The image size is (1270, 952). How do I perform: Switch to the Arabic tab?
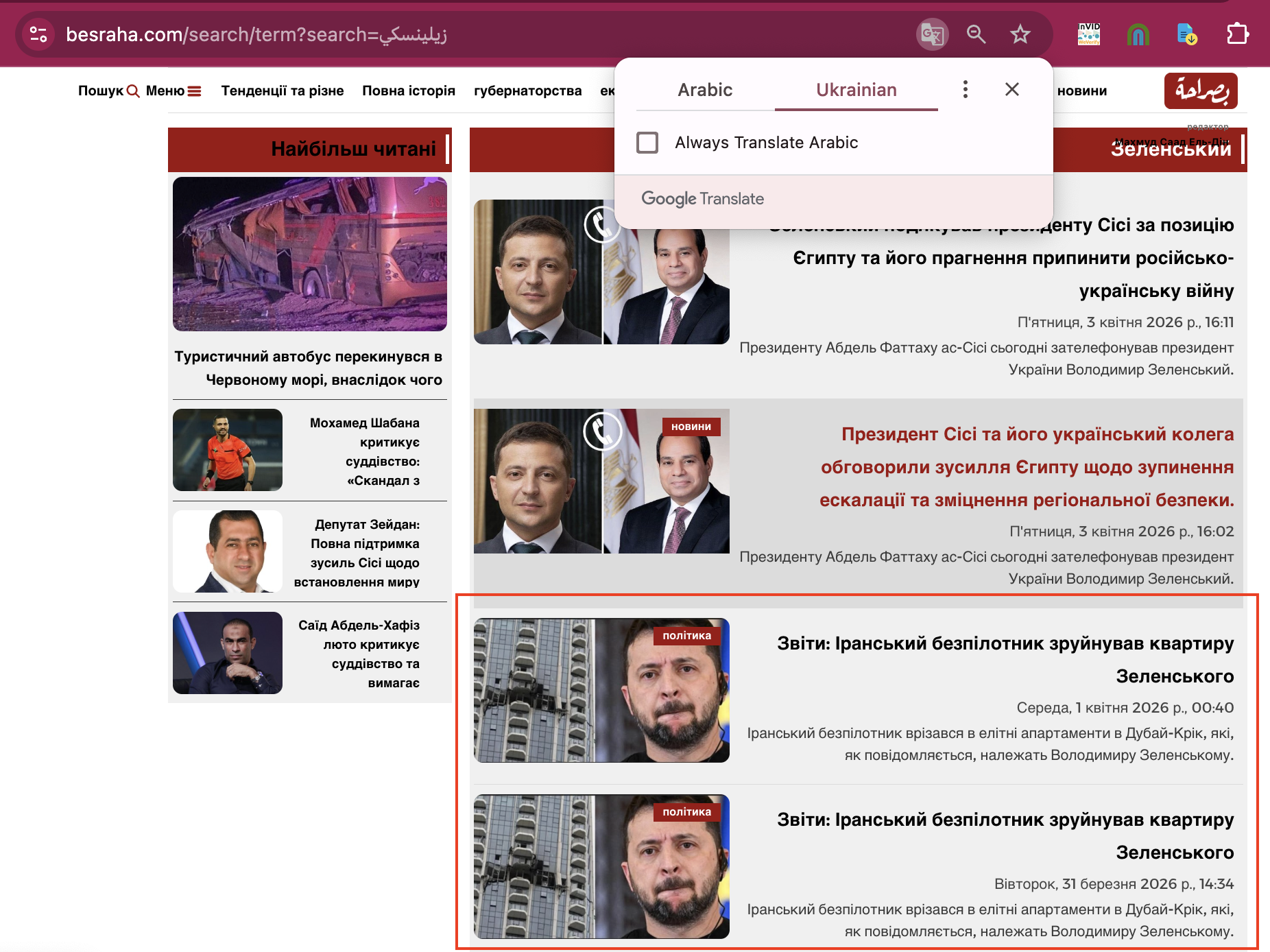705,90
